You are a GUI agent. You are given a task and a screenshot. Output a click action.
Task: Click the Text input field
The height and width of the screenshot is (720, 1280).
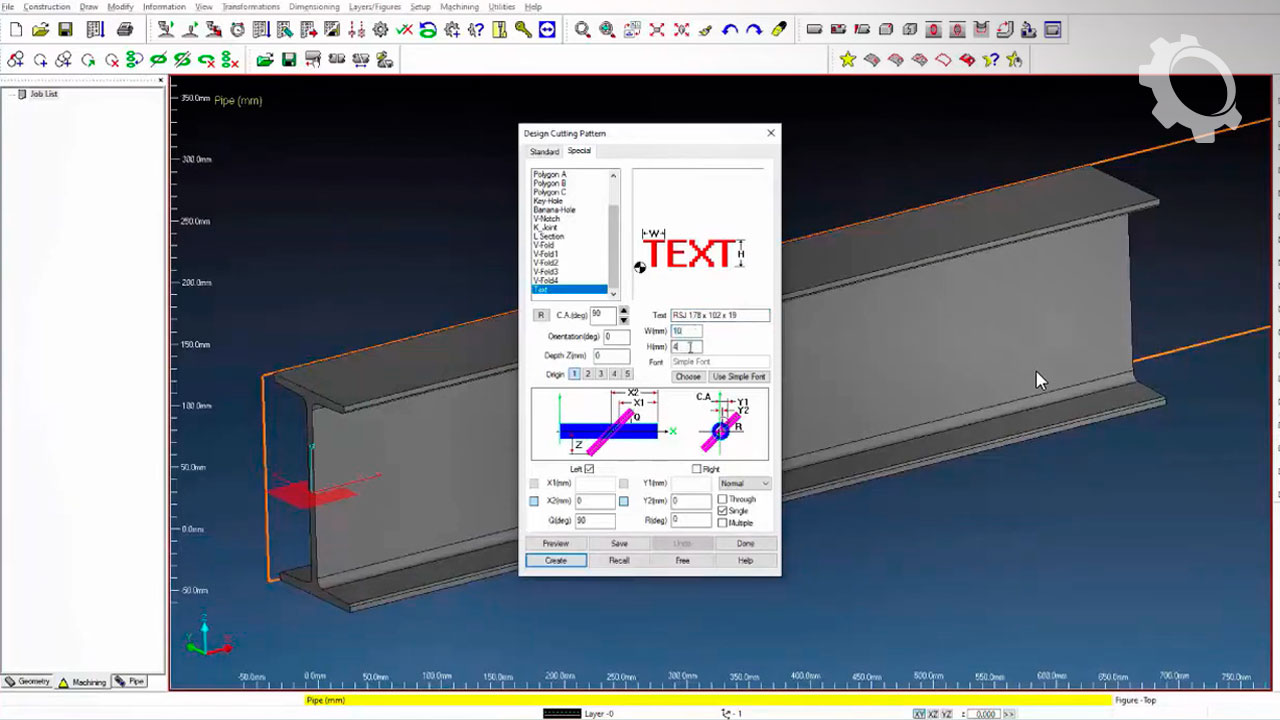(x=719, y=315)
